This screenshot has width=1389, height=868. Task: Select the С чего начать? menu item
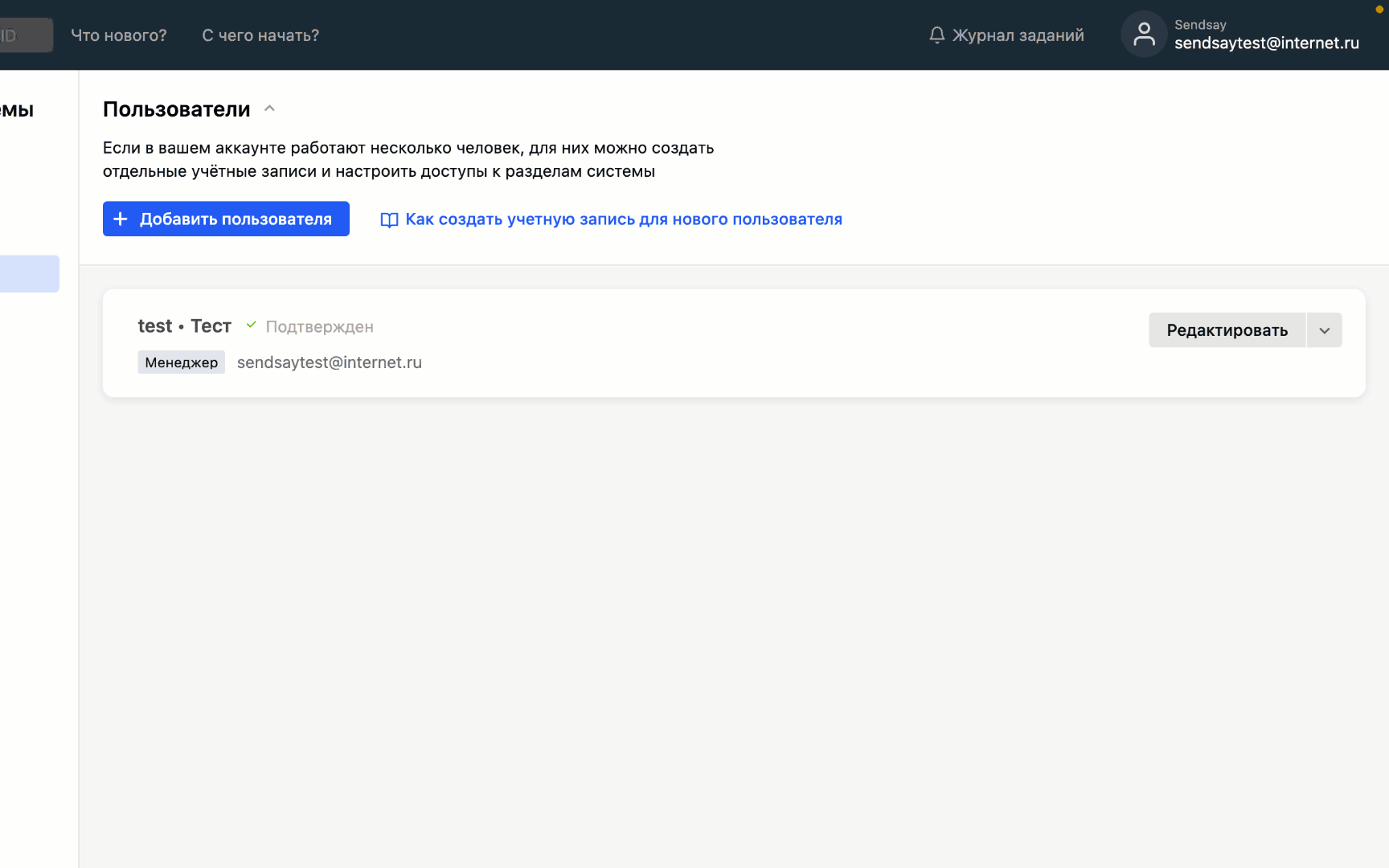coord(260,35)
